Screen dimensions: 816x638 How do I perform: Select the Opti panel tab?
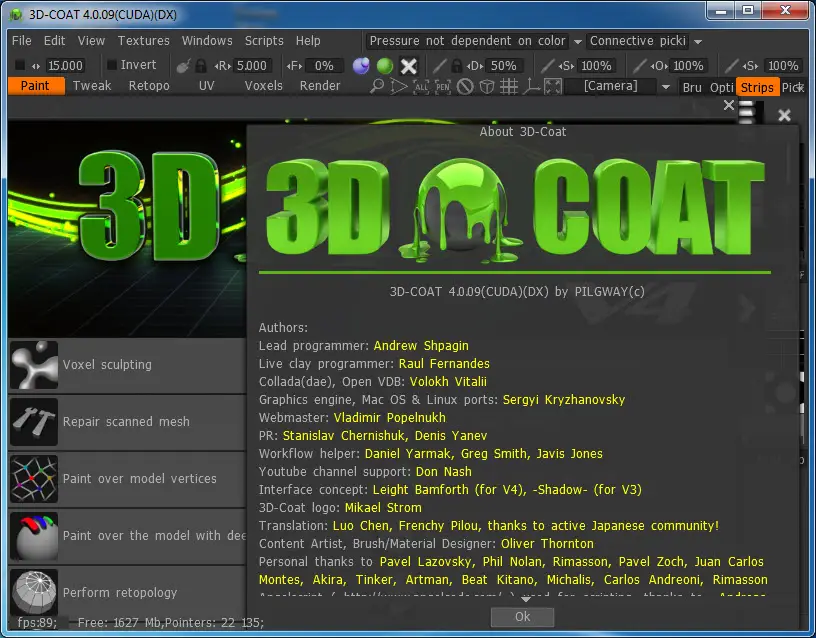[722, 87]
